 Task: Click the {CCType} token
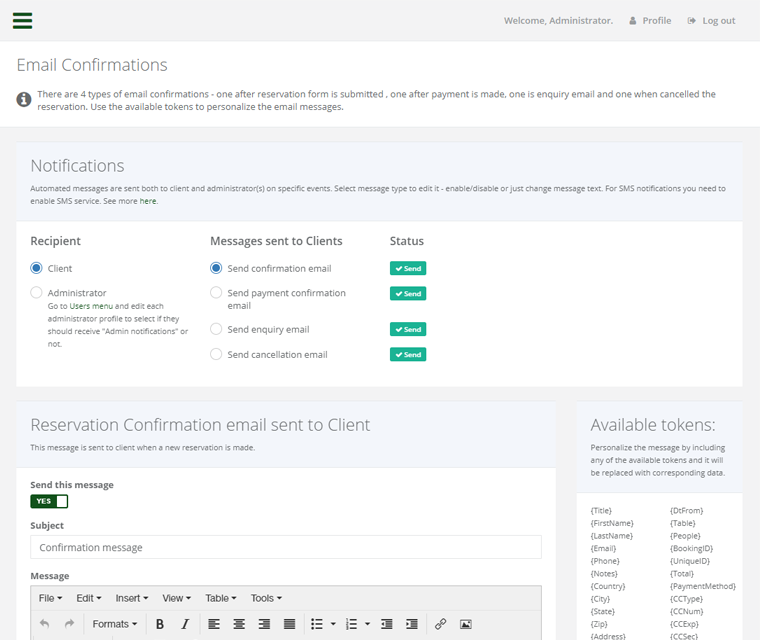click(686, 599)
